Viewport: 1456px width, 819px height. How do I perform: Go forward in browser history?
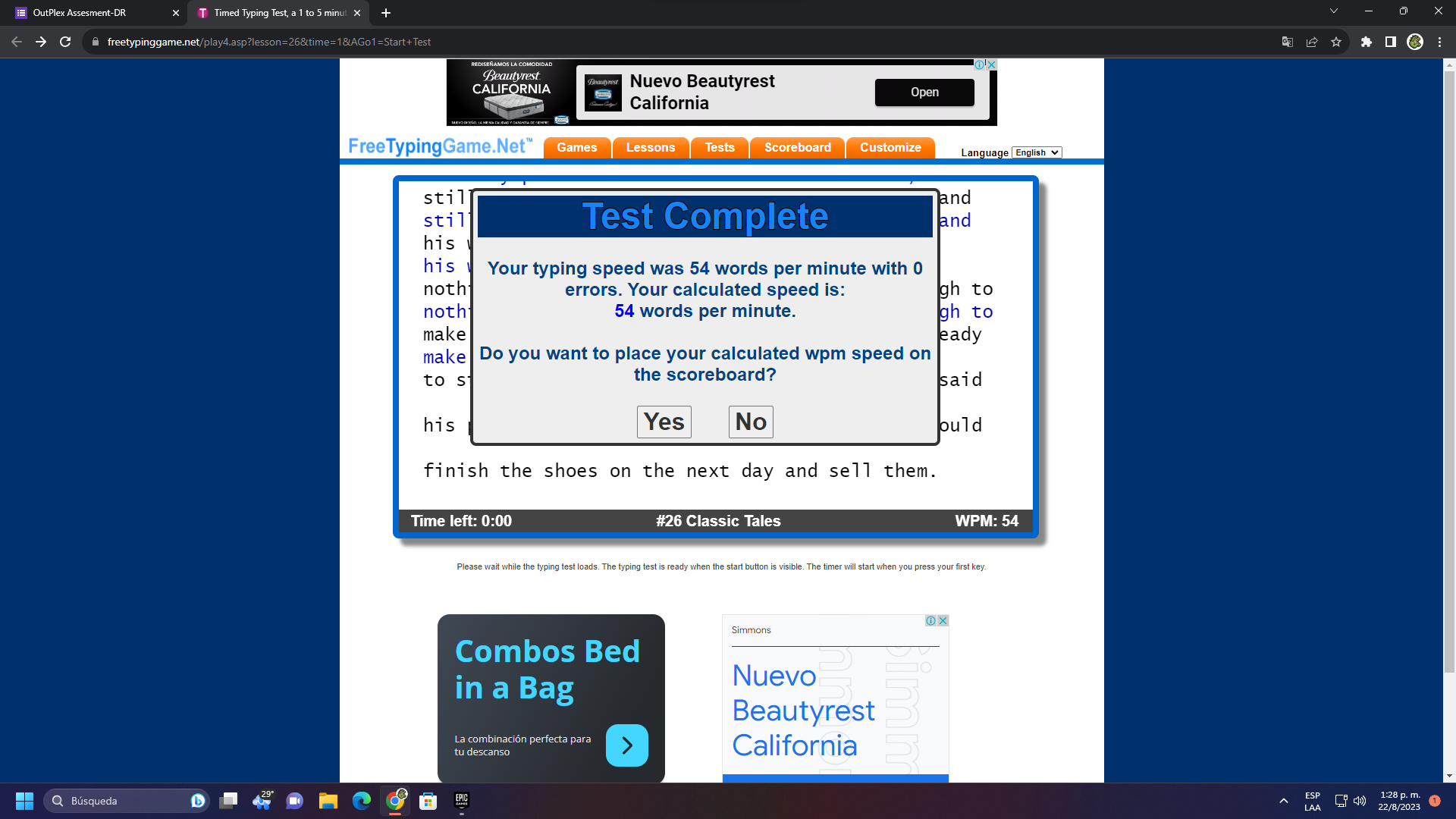41,42
